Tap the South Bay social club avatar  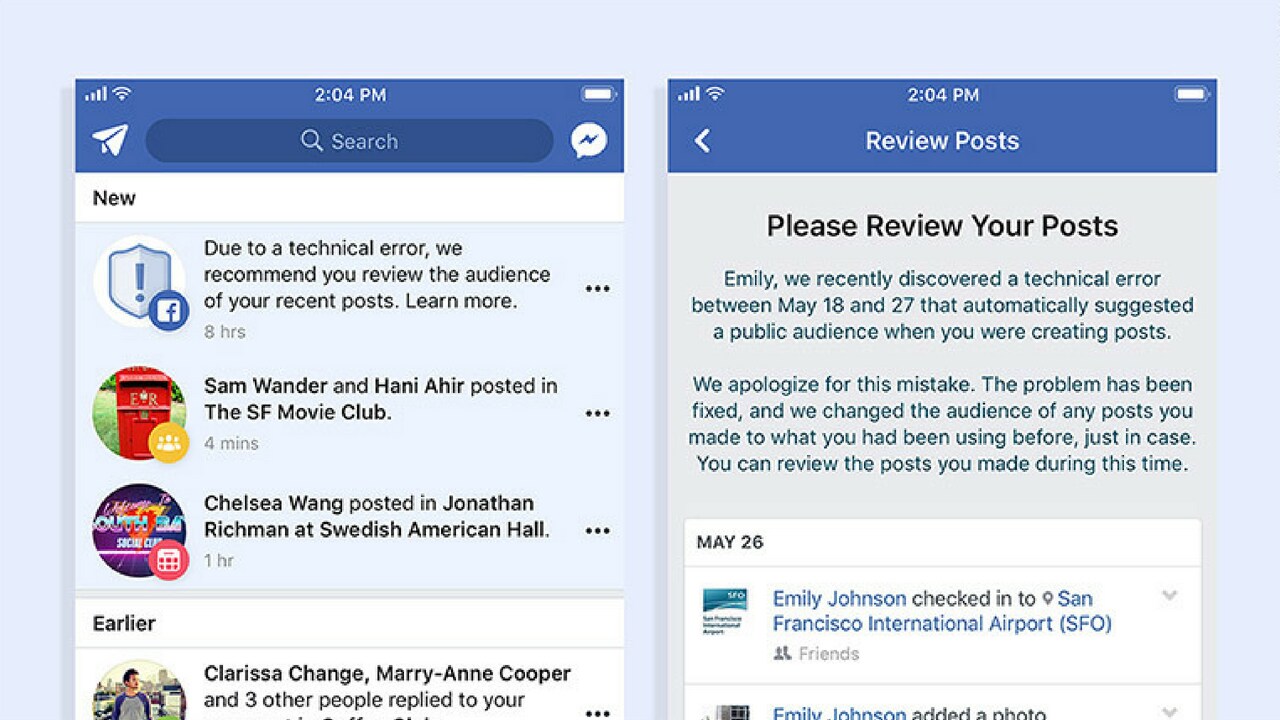tap(140, 530)
